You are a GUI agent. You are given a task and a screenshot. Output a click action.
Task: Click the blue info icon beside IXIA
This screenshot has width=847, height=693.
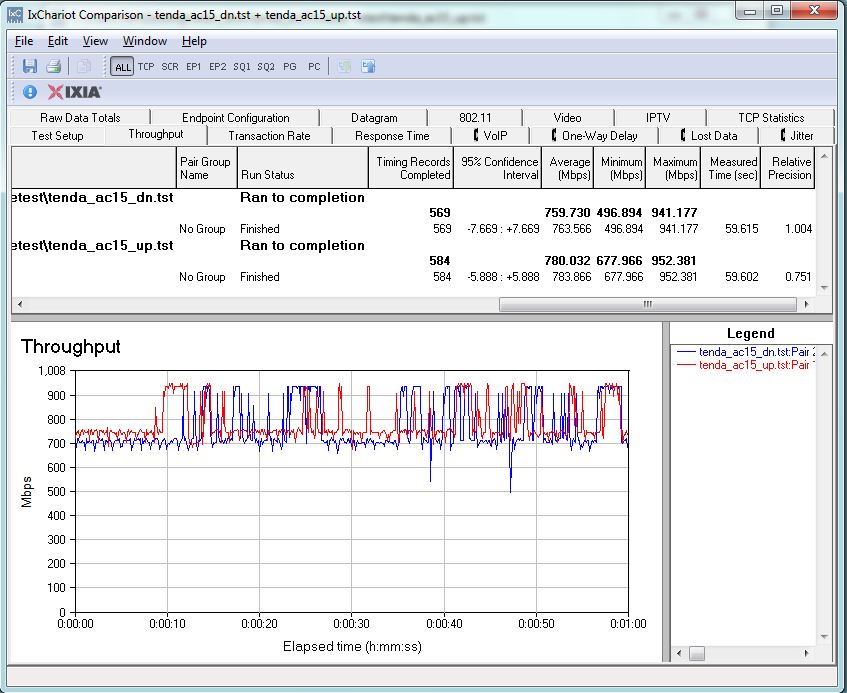[x=30, y=92]
